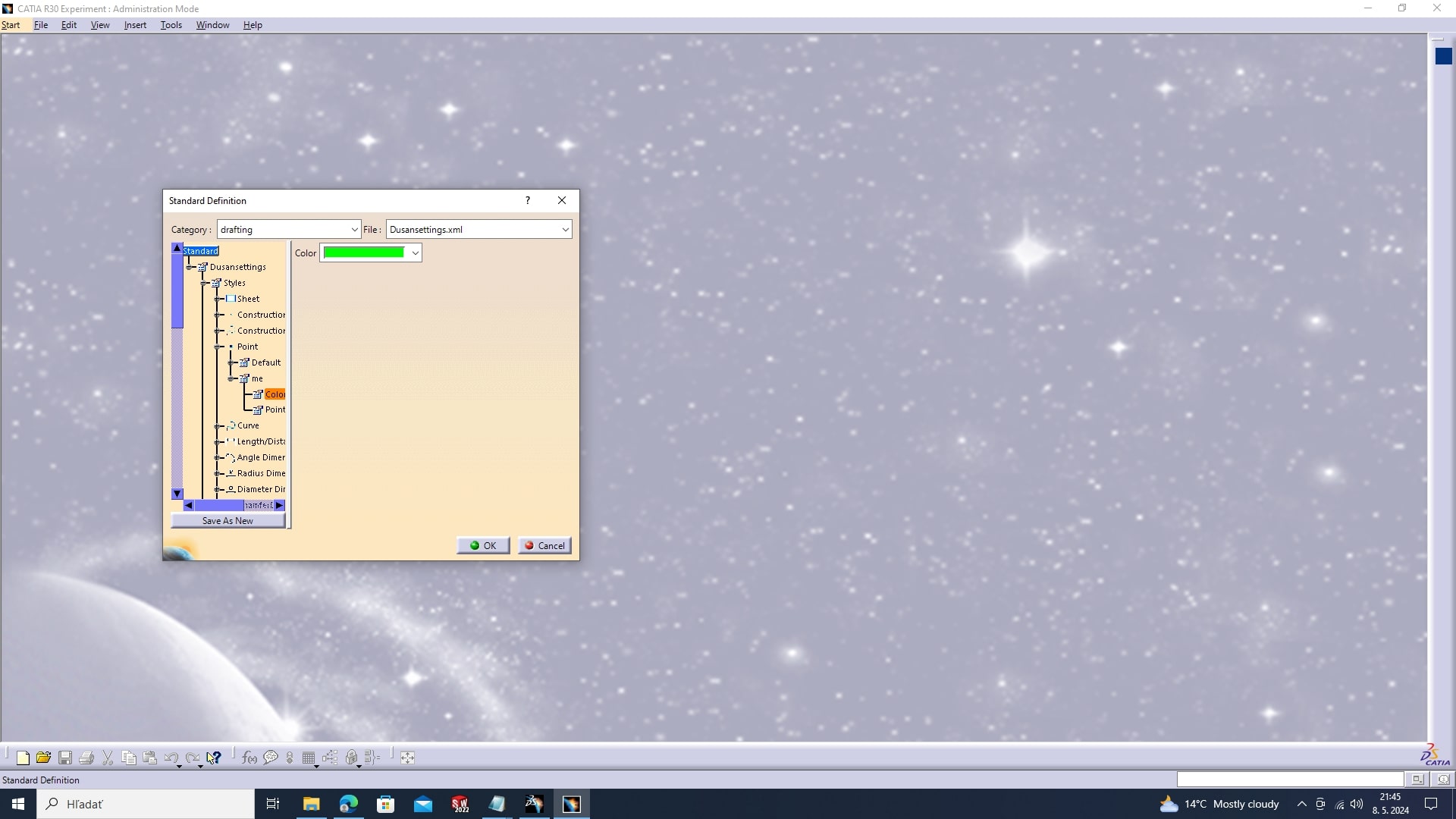Open the Help menu
This screenshot has width=1456, height=819.
click(x=253, y=25)
